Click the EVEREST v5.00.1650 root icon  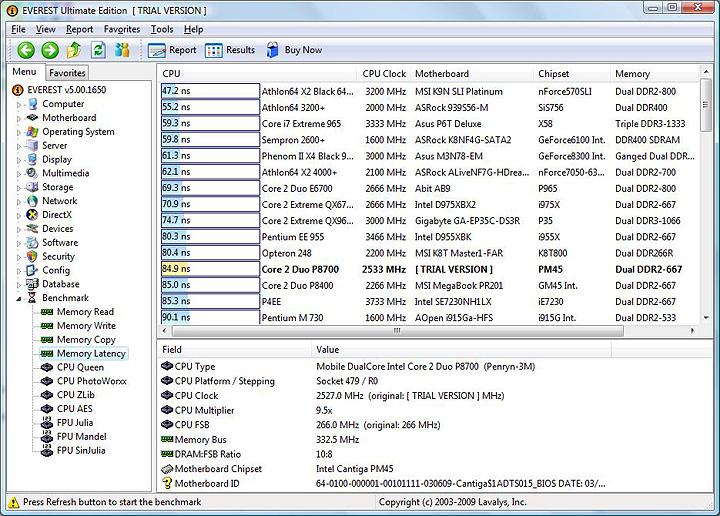point(17,90)
